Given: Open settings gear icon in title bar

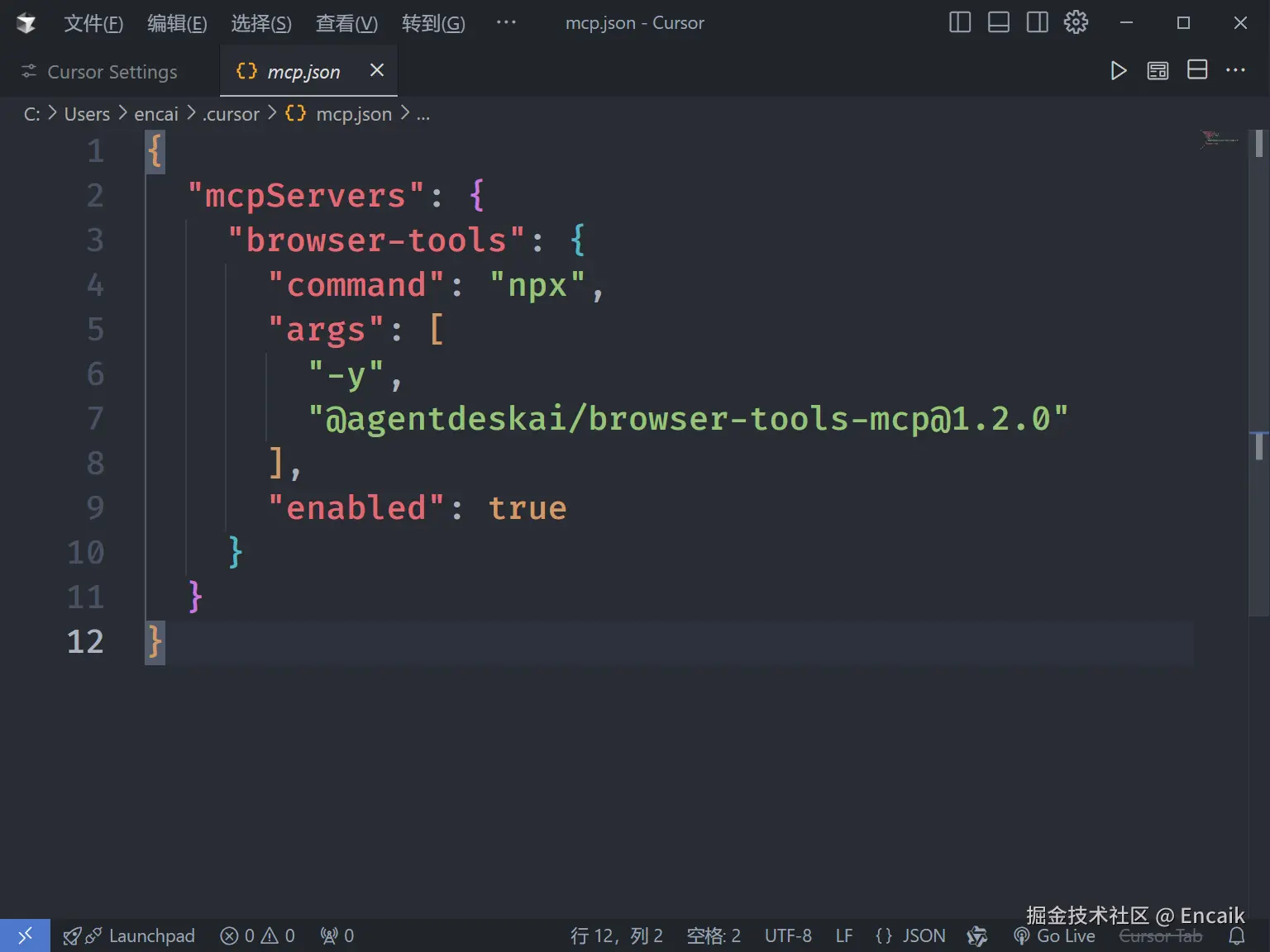Looking at the screenshot, I should pyautogui.click(x=1076, y=22).
